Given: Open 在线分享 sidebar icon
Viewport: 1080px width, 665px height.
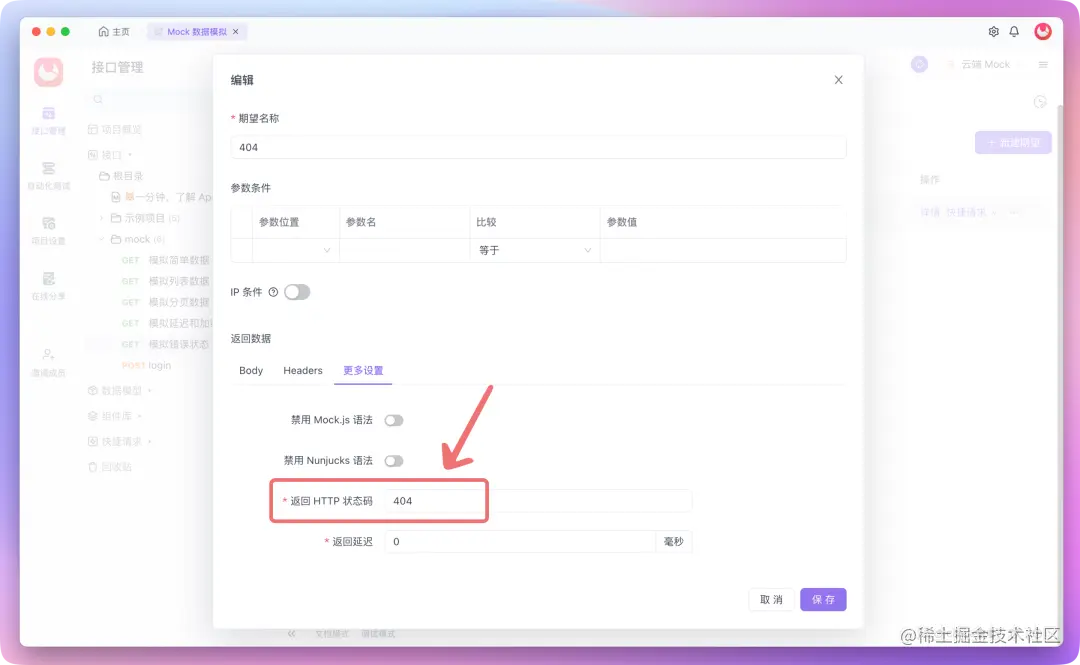Looking at the screenshot, I should (x=48, y=286).
